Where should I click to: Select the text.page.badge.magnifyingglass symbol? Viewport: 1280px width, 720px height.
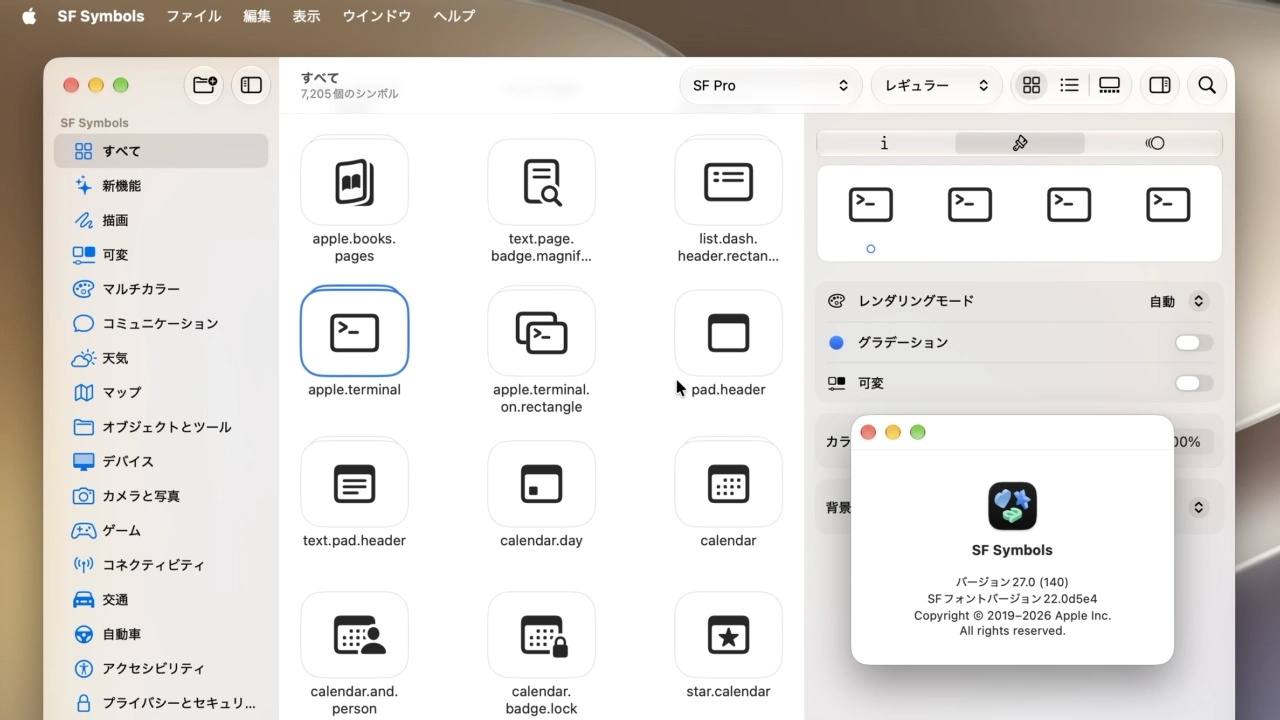point(541,181)
